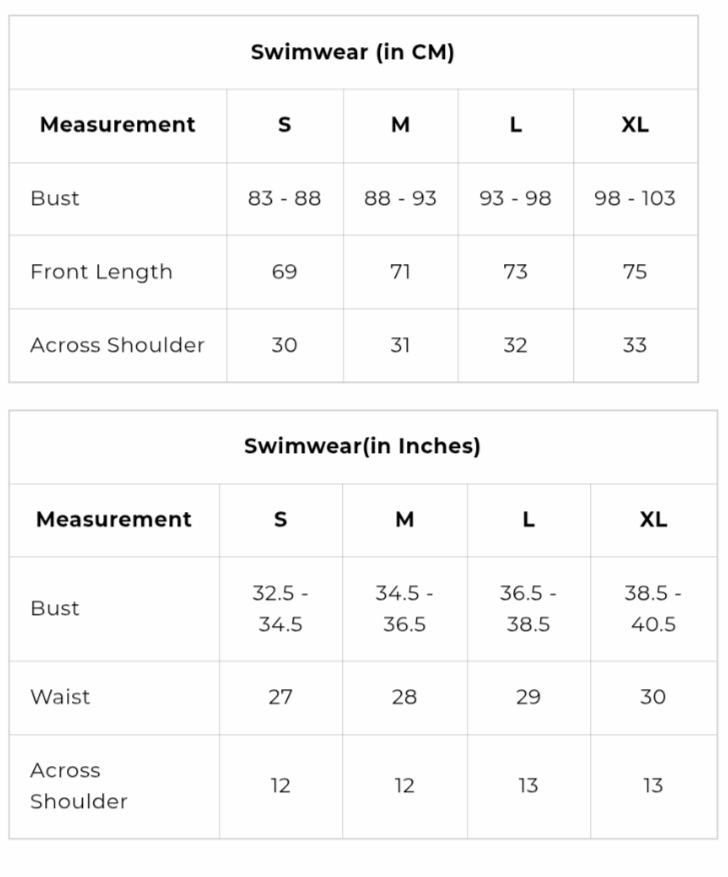Click the 32.5 - 34.5 bust cell
728x877 pixels.
[x=280, y=608]
